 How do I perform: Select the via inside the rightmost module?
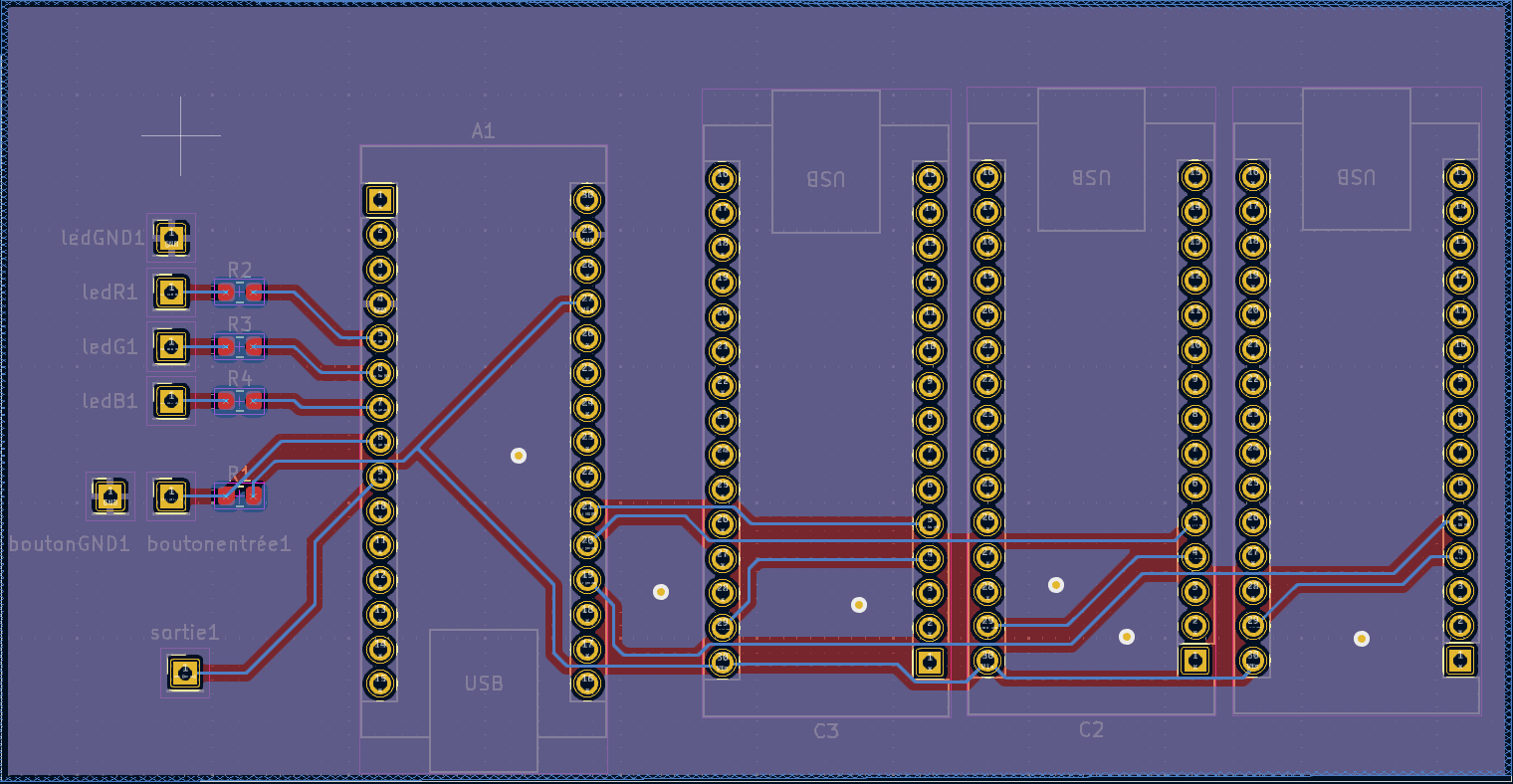click(1362, 639)
